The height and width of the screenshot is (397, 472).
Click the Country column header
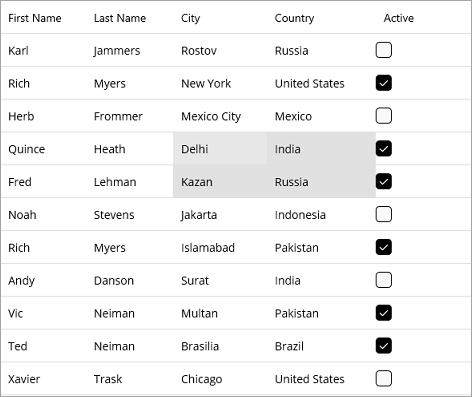pyautogui.click(x=294, y=18)
